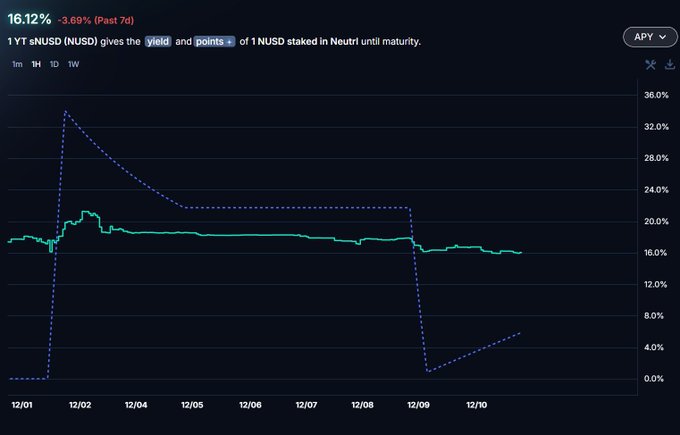The height and width of the screenshot is (435, 680).
Task: Click the points + badge
Action: [211, 41]
